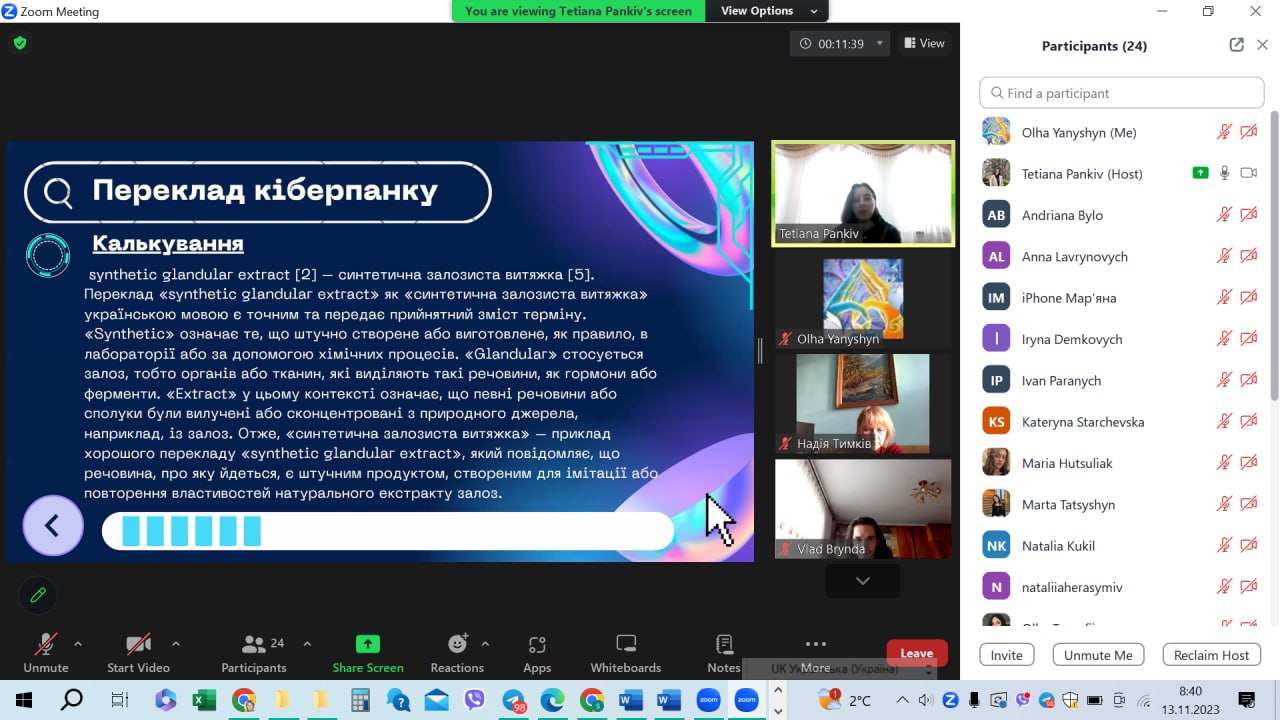Viewport: 1280px width, 720px height.
Task: Toggle the Participants panel button
Action: (x=254, y=653)
